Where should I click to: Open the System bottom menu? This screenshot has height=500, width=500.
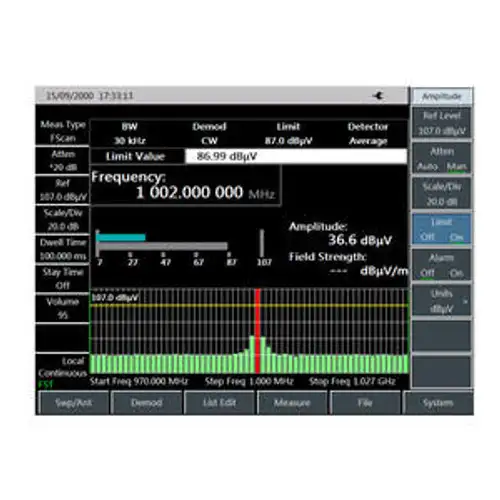[x=438, y=403]
